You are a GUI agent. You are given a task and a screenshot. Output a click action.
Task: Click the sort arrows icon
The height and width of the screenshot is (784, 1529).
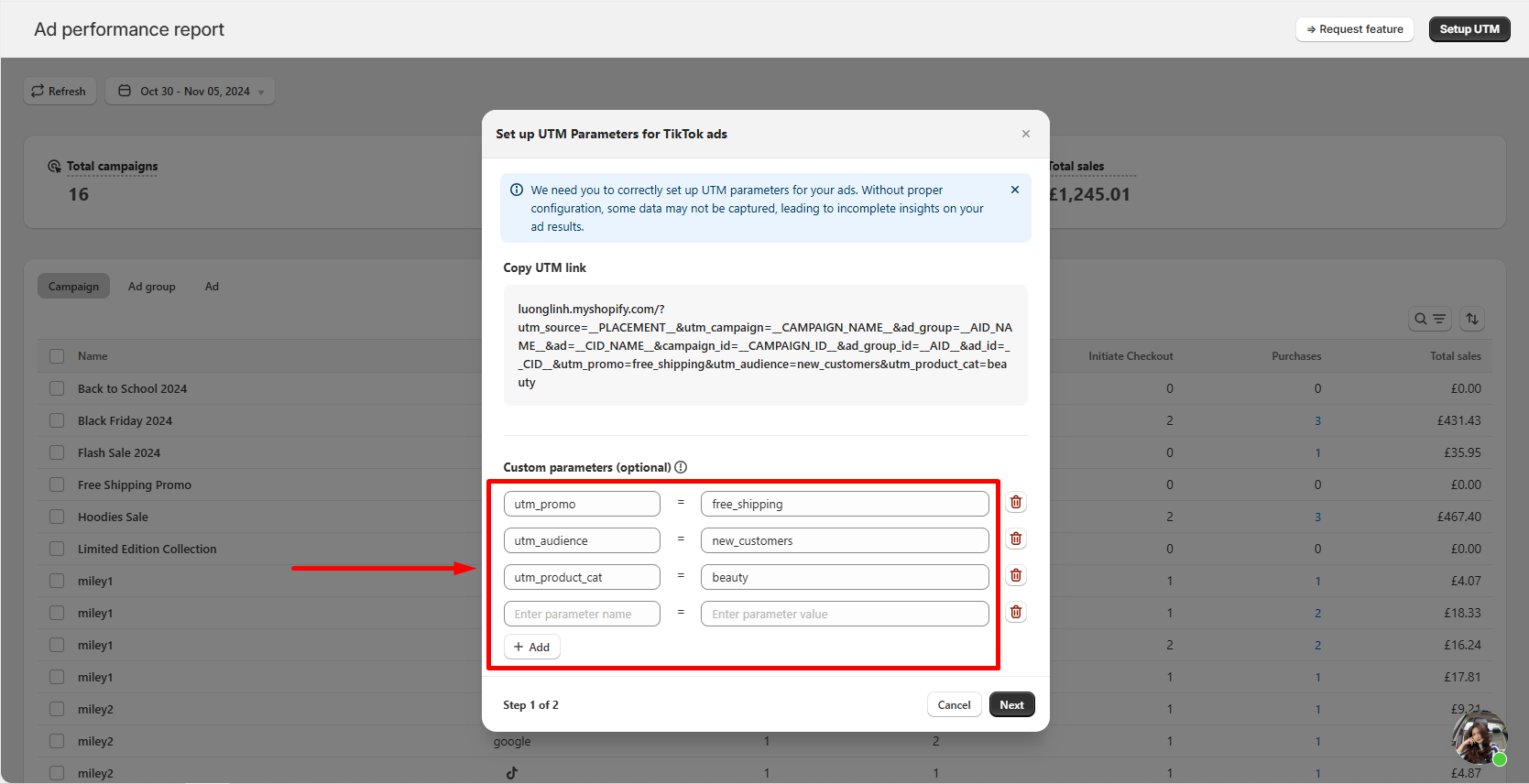pos(1471,319)
